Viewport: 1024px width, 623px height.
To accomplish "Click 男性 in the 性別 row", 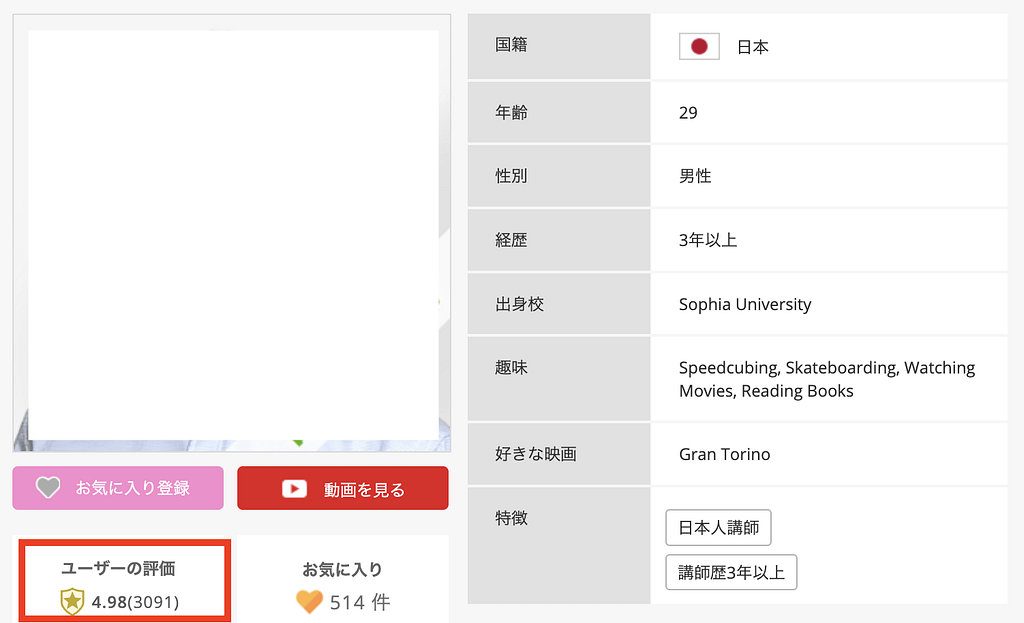I will [694, 176].
